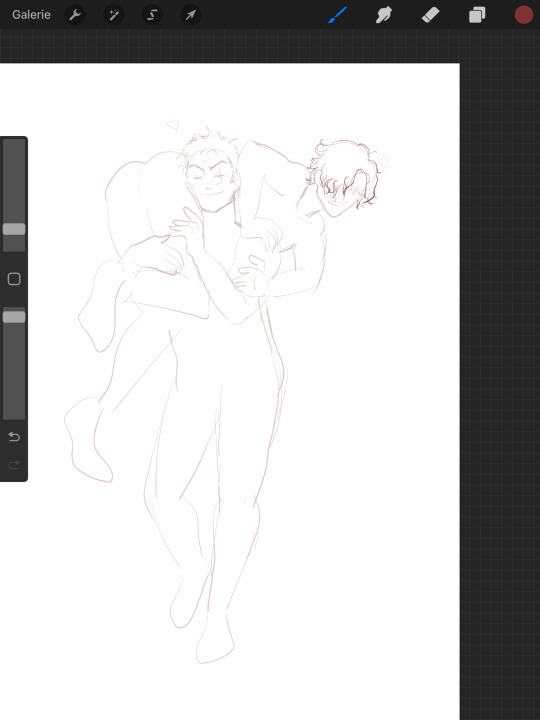The height and width of the screenshot is (720, 540).
Task: Open the red active color swatch
Action: (x=523, y=15)
